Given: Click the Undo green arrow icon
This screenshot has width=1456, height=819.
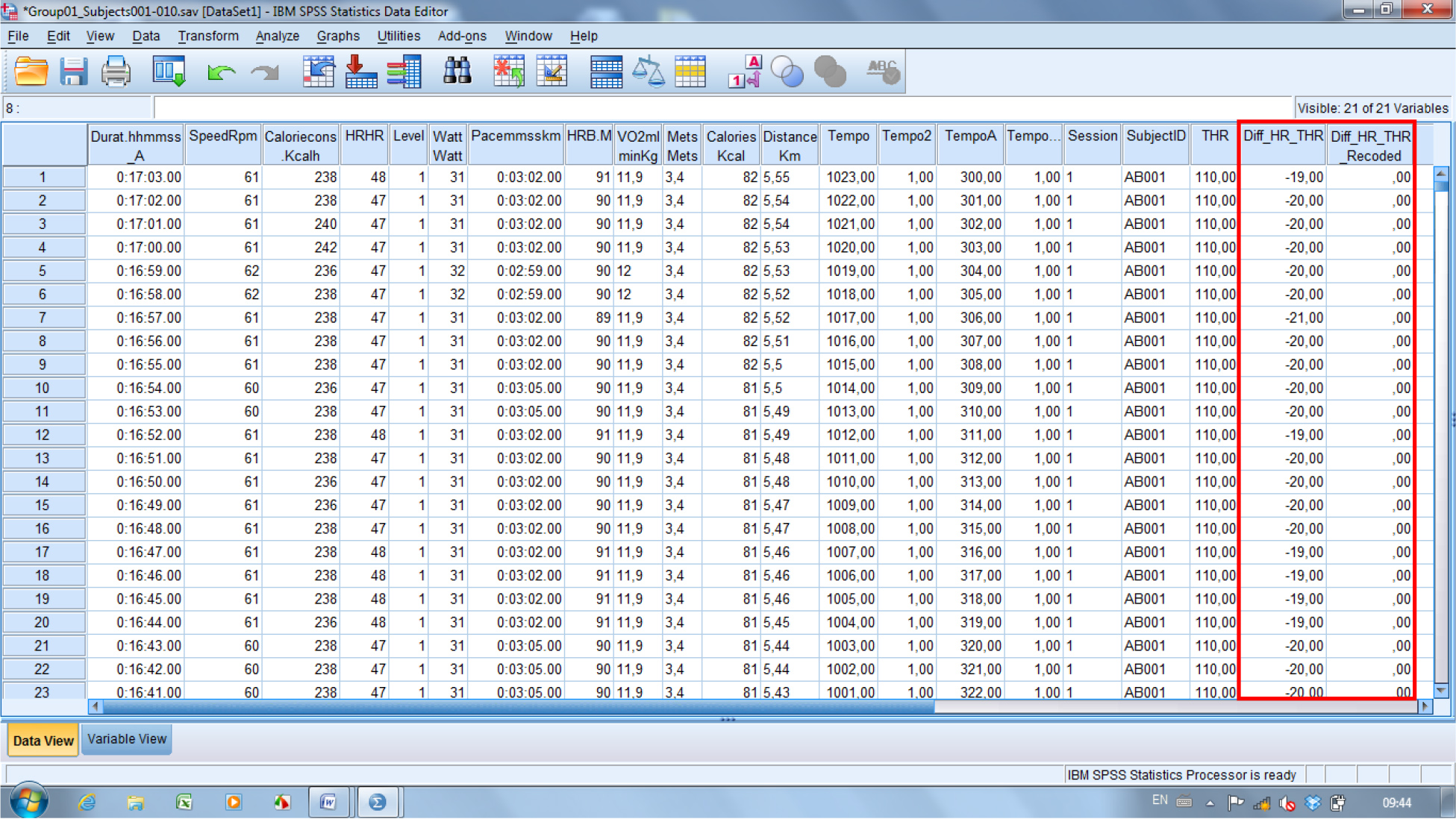Looking at the screenshot, I should pos(221,72).
